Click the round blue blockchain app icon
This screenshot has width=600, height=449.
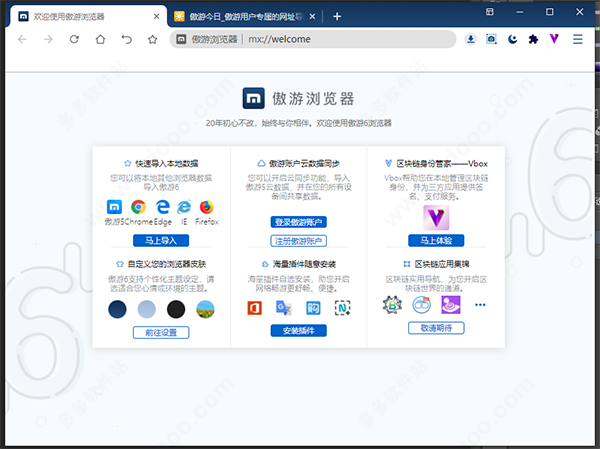pyautogui.click(x=421, y=305)
